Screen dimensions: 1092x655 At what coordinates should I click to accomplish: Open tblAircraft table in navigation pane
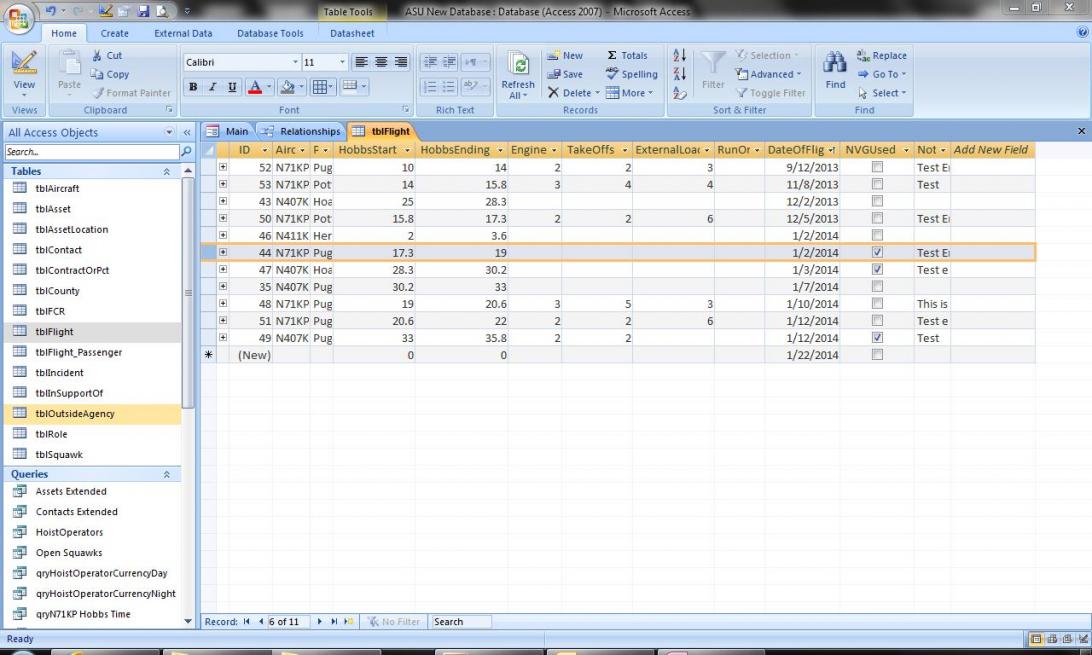57,188
